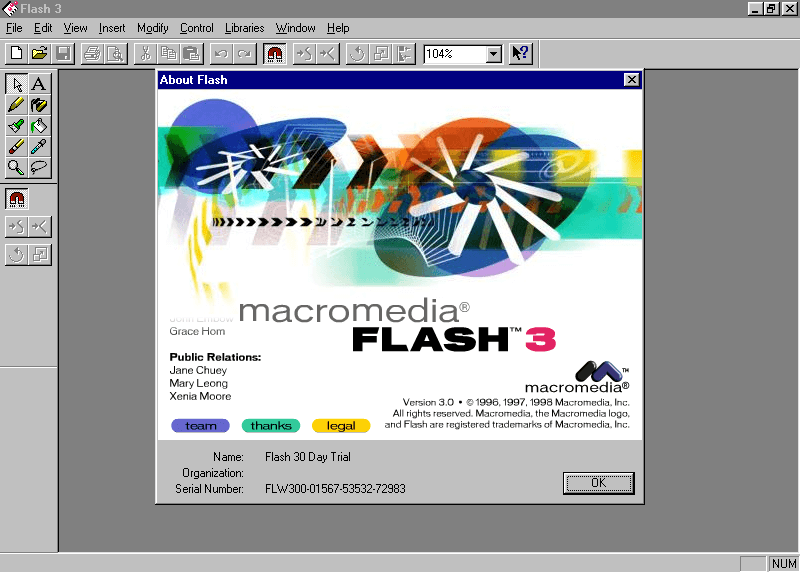Toggle the Snap magnet in top toolbar

[274, 54]
